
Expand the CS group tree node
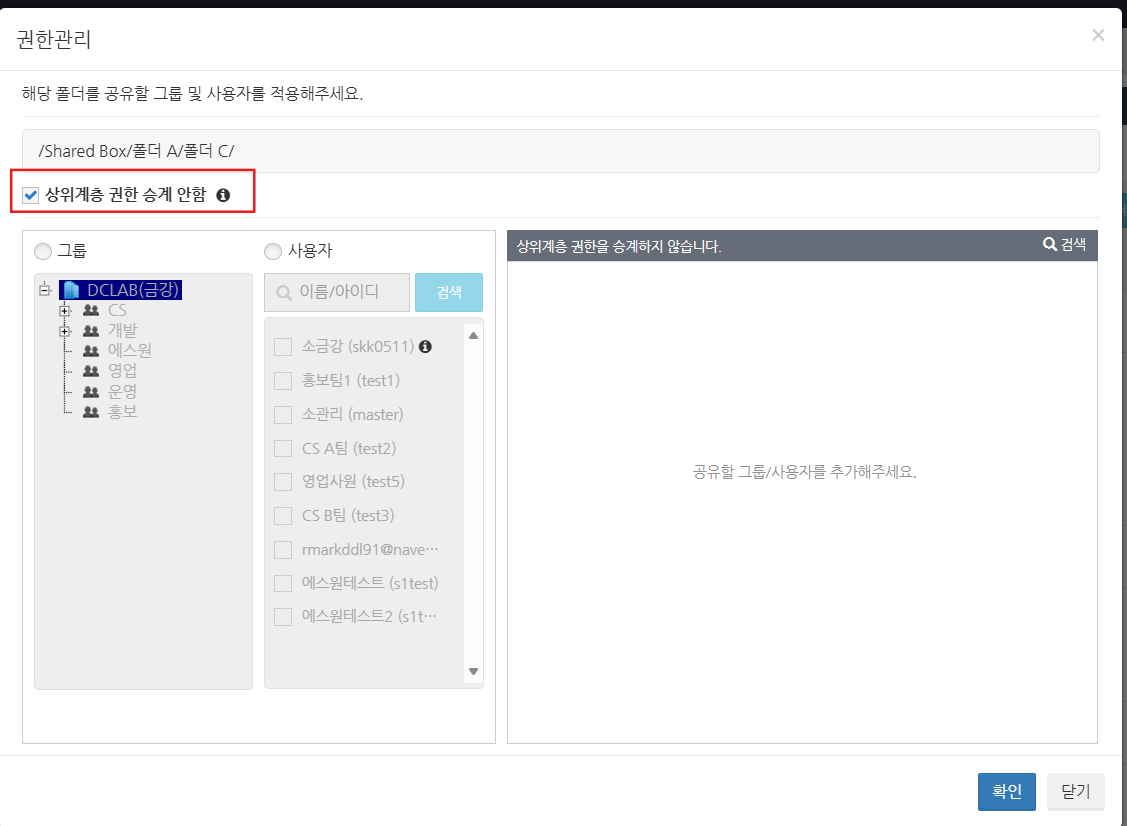click(x=65, y=310)
